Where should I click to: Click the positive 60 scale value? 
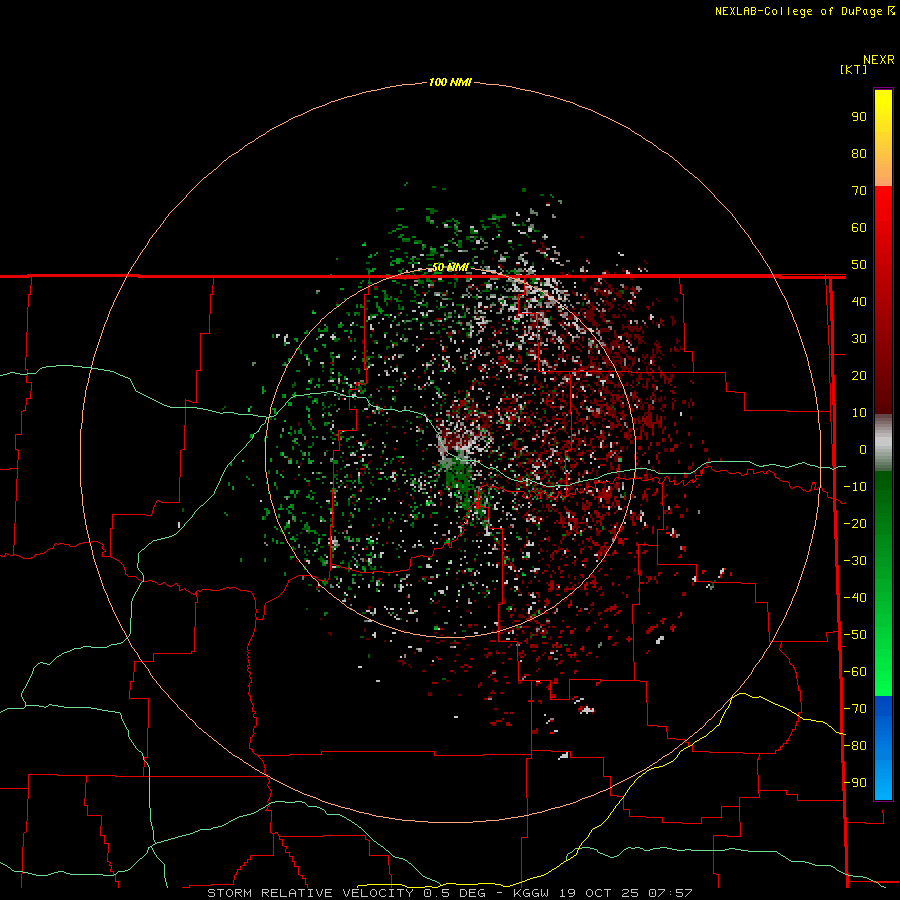click(859, 228)
